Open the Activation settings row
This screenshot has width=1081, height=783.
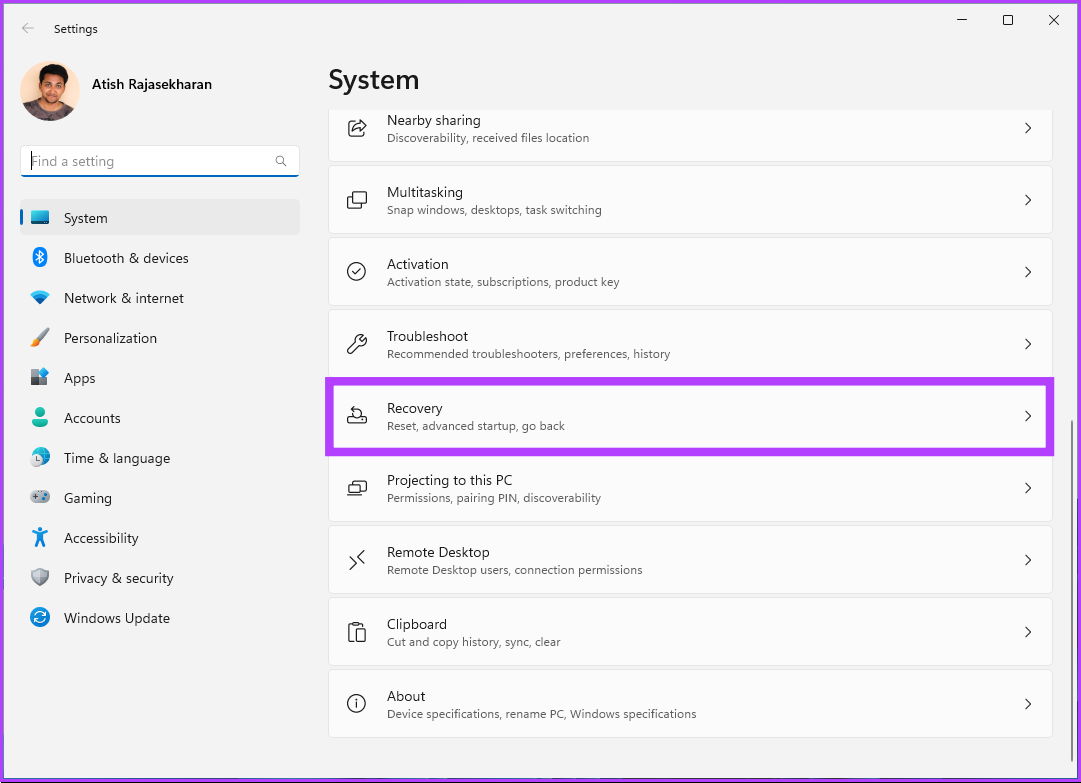[x=690, y=272]
